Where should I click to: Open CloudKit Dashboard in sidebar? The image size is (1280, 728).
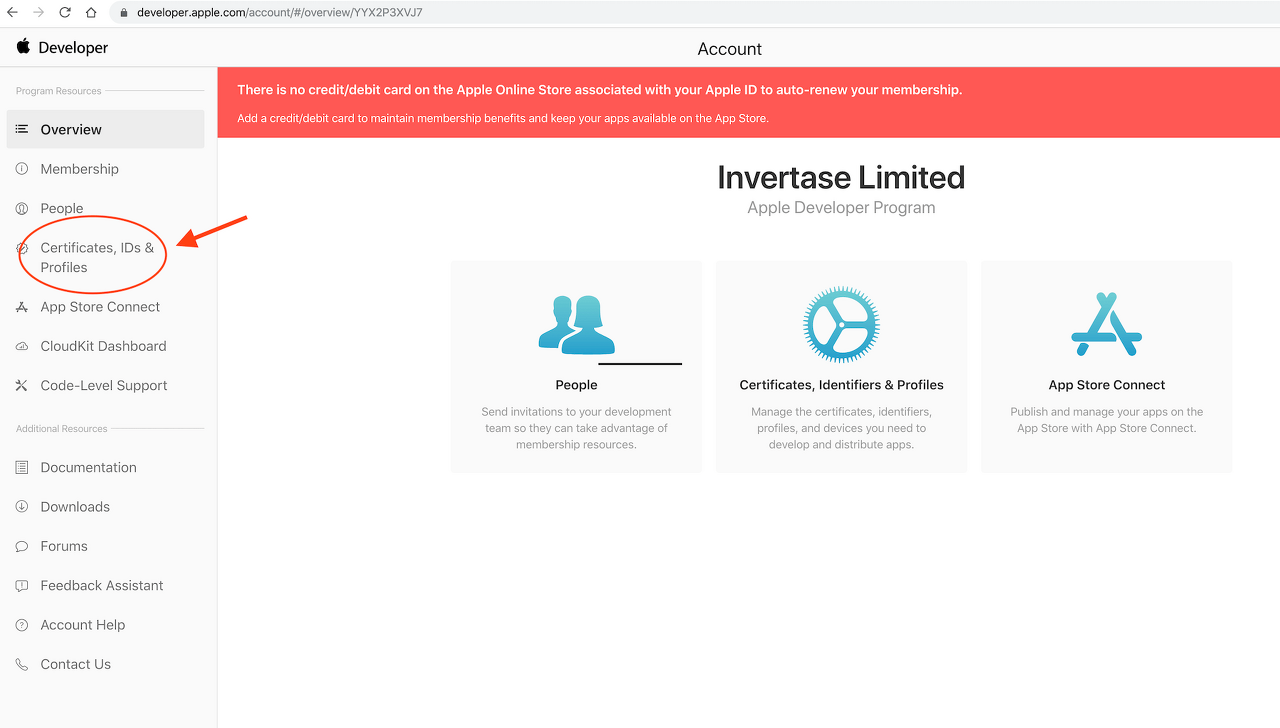(x=103, y=346)
